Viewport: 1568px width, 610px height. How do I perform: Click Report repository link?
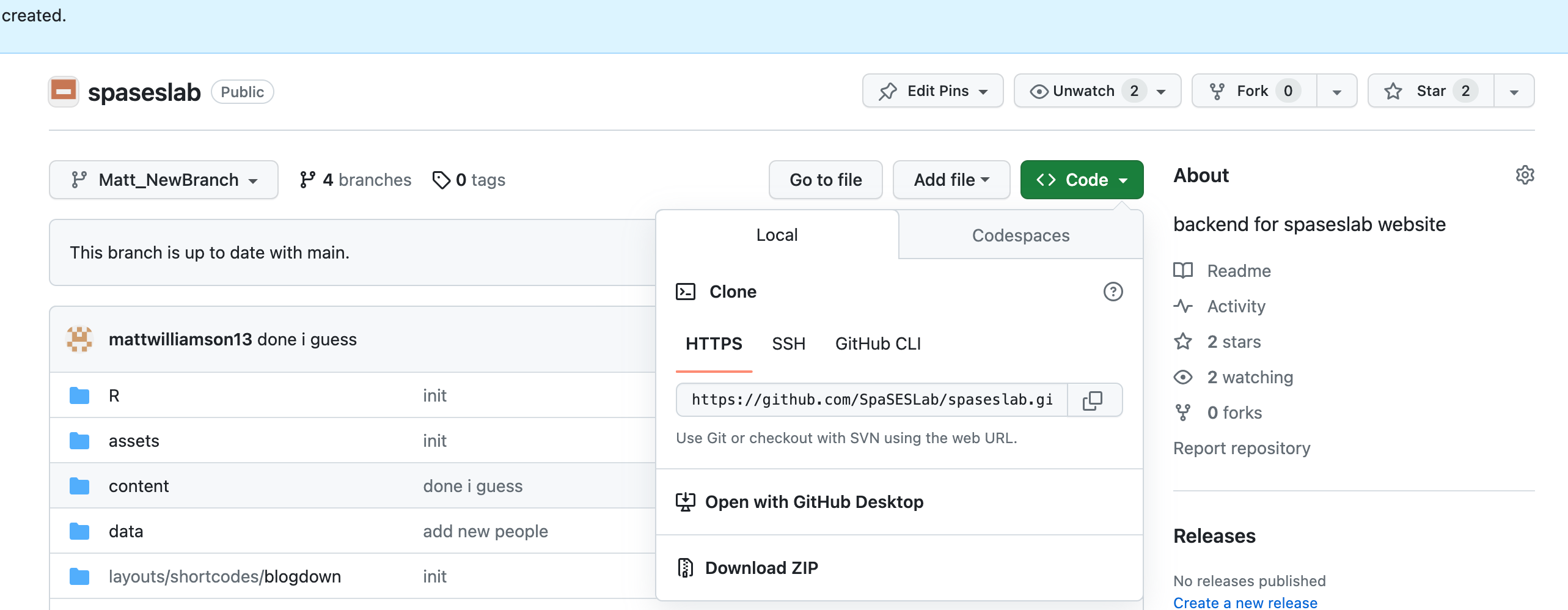pos(1242,448)
